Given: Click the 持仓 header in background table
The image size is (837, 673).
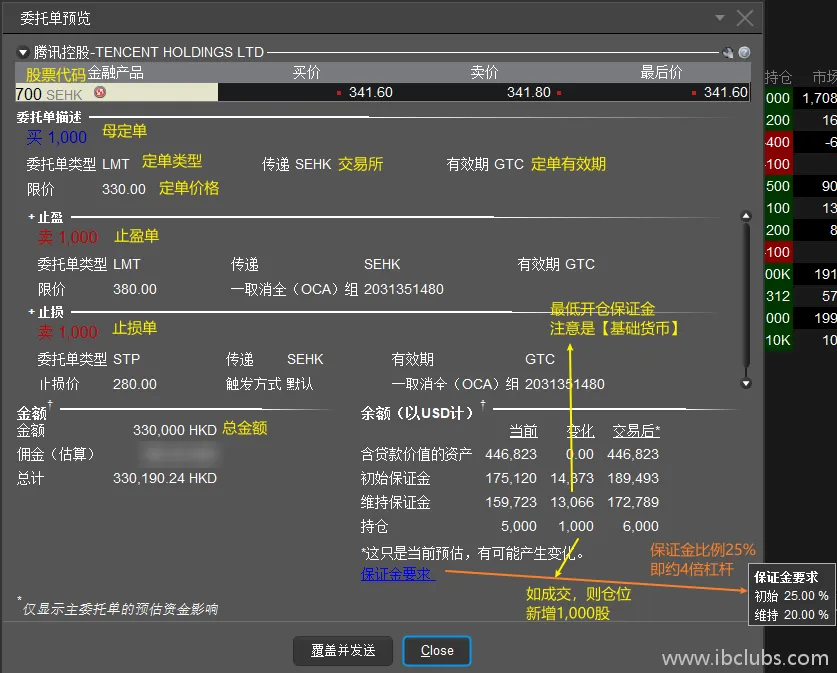Looking at the screenshot, I should pyautogui.click(x=778, y=77).
